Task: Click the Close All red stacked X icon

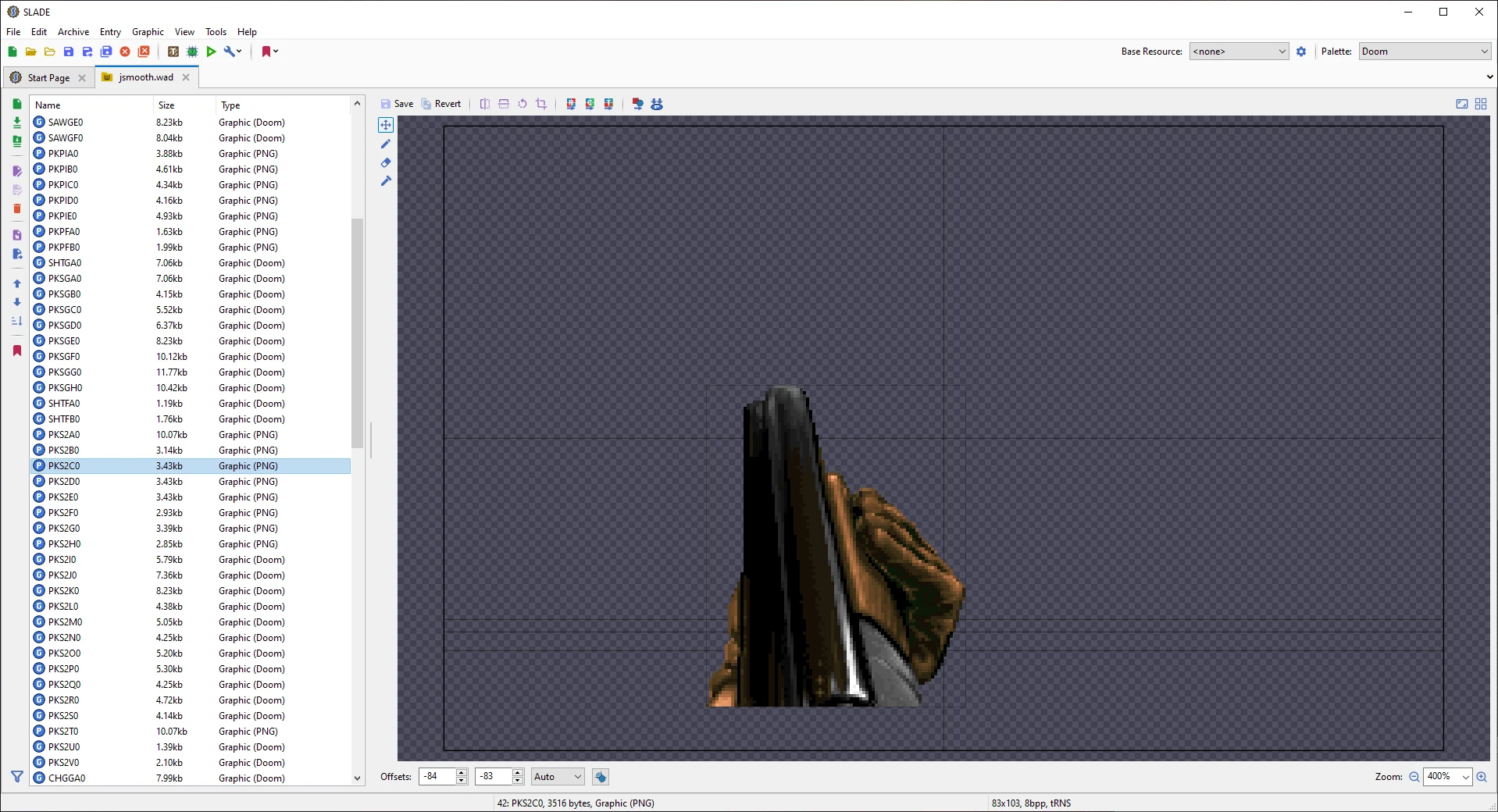Action: pos(144,52)
